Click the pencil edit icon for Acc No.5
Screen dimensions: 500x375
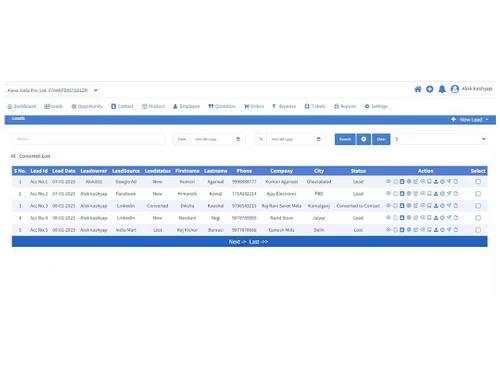(415, 230)
